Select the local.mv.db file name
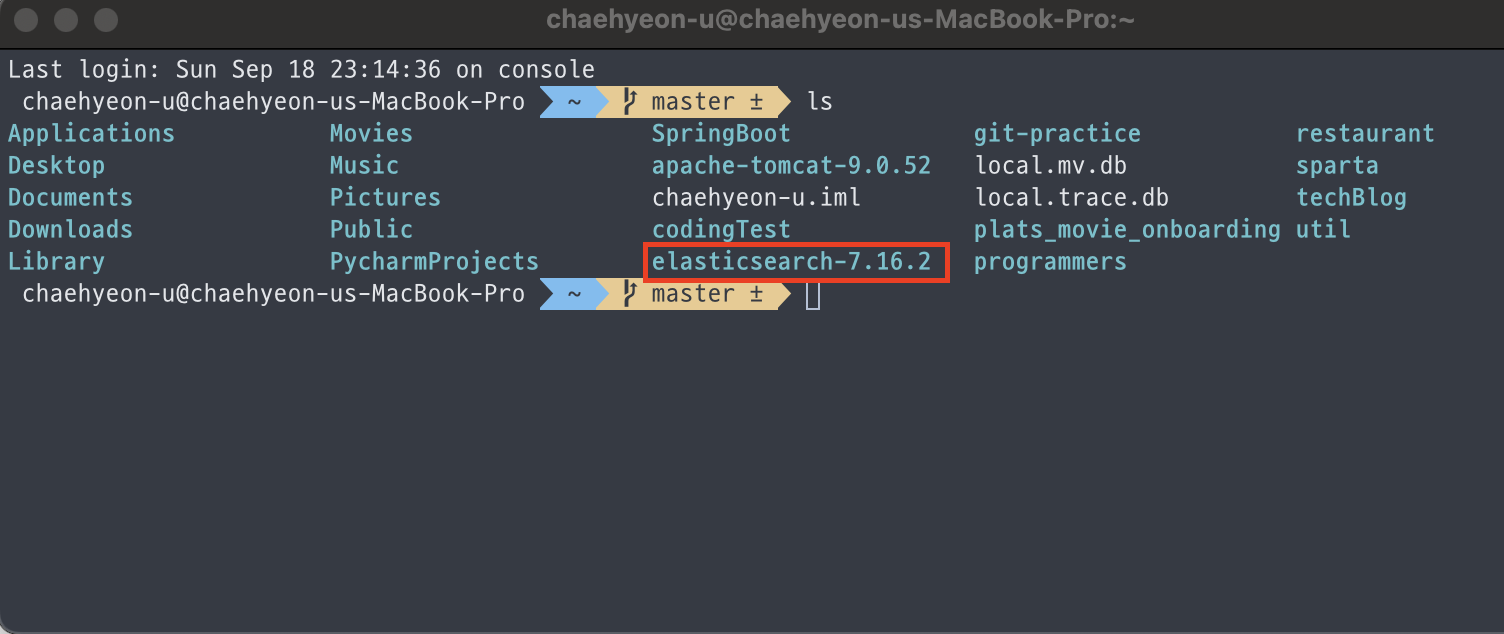The image size is (1504, 634). [x=1050, y=166]
